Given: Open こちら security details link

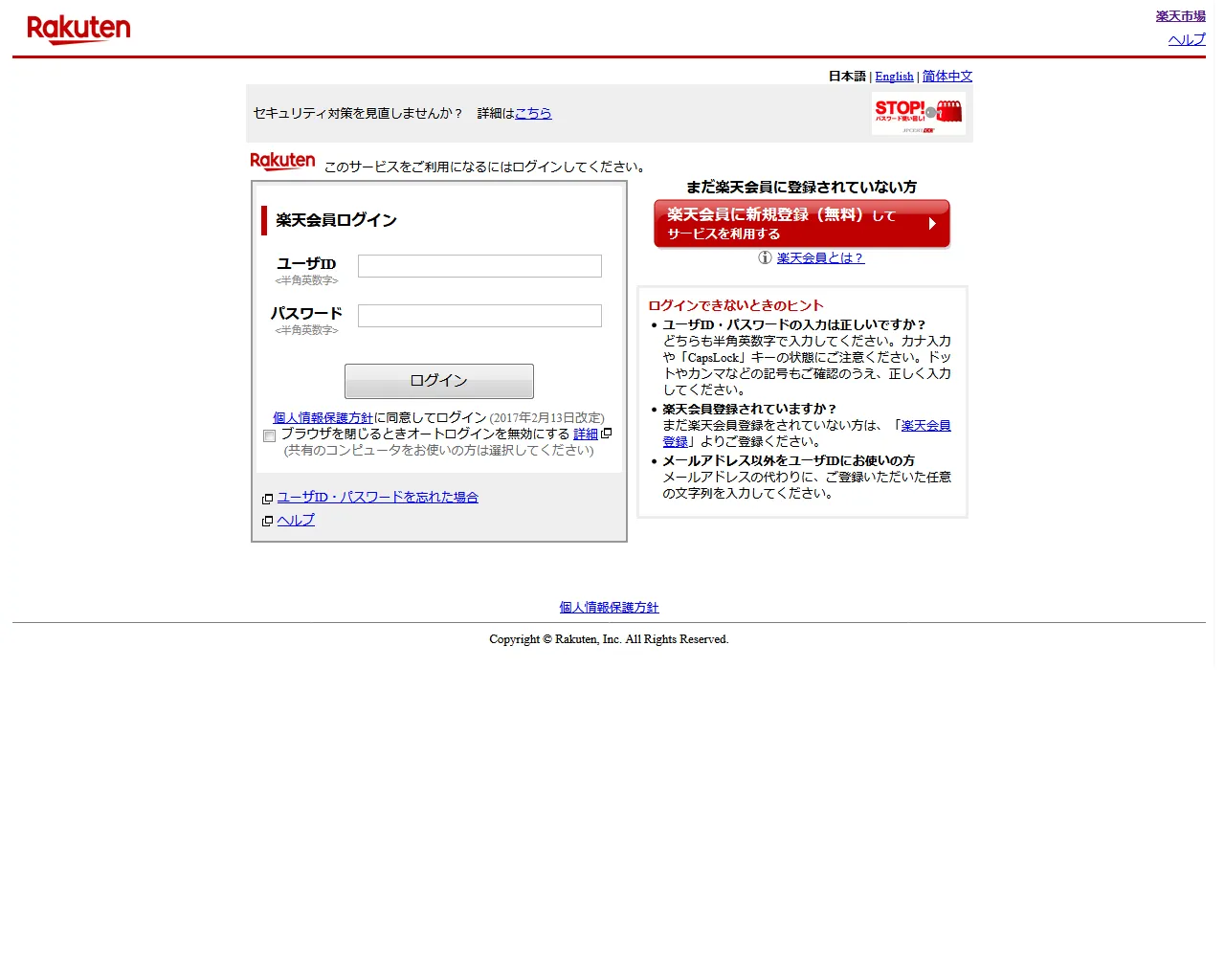Looking at the screenshot, I should point(533,113).
